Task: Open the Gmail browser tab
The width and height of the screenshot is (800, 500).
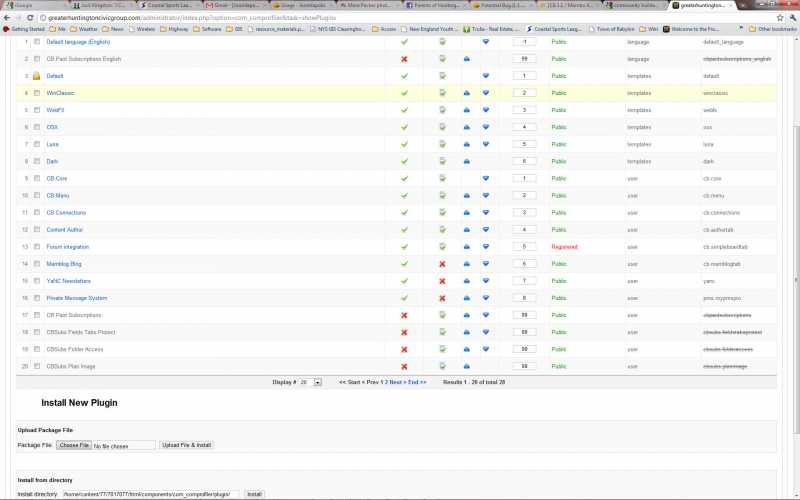Action: pos(234,5)
